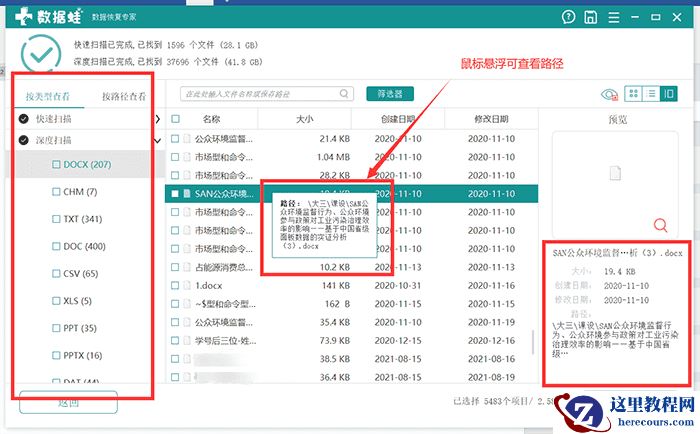
Task: Tick the checkbox for 1.docx
Action: (x=175, y=285)
